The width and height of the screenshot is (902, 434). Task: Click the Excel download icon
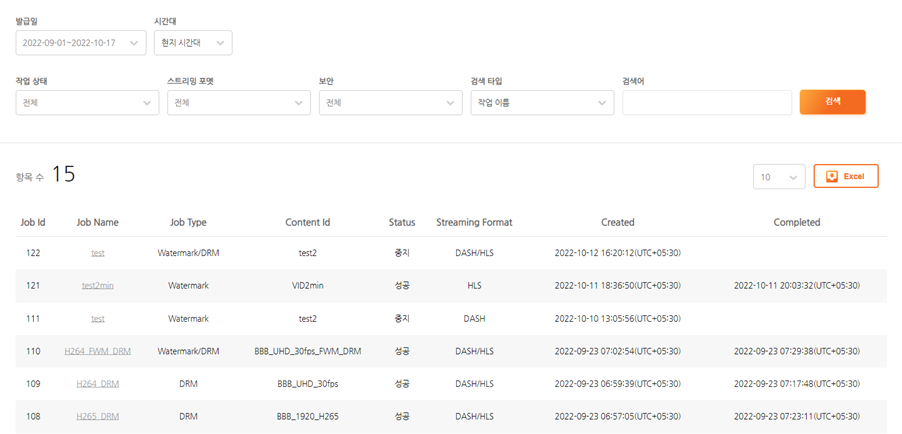point(831,176)
